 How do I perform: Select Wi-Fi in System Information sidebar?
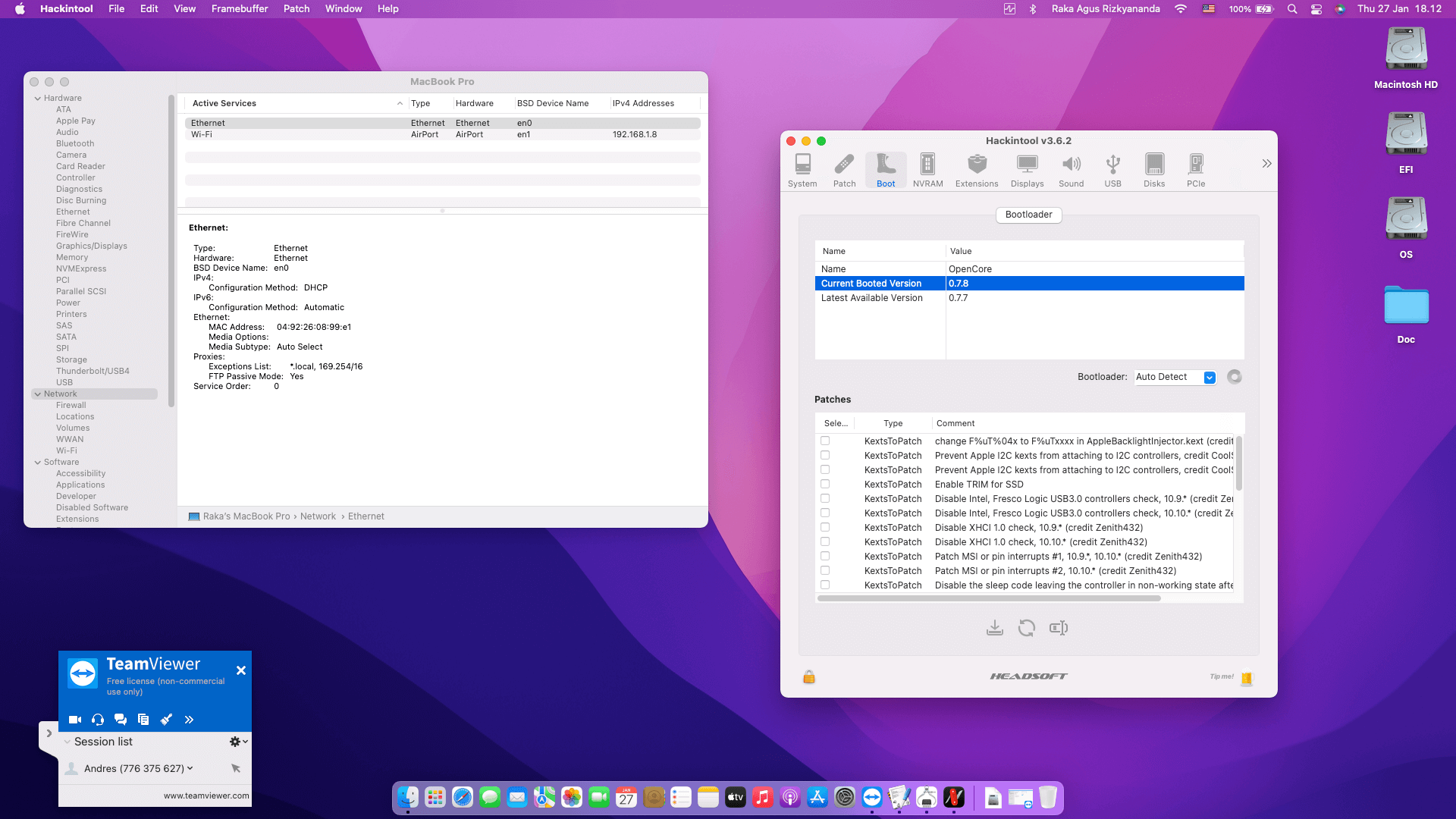[x=67, y=451]
